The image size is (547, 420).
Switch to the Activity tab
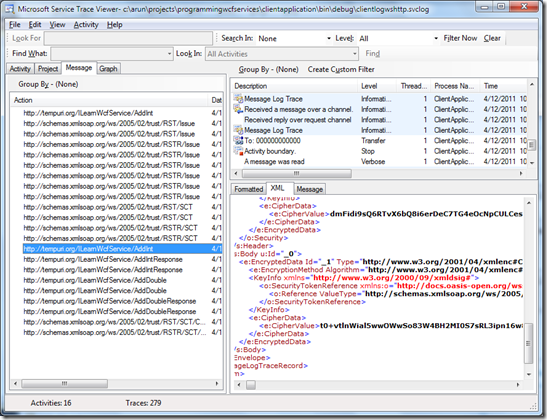tap(20, 69)
